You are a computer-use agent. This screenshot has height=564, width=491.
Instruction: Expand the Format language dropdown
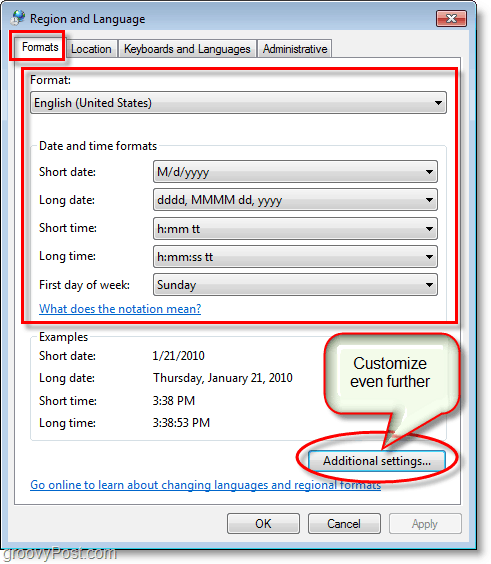point(438,103)
